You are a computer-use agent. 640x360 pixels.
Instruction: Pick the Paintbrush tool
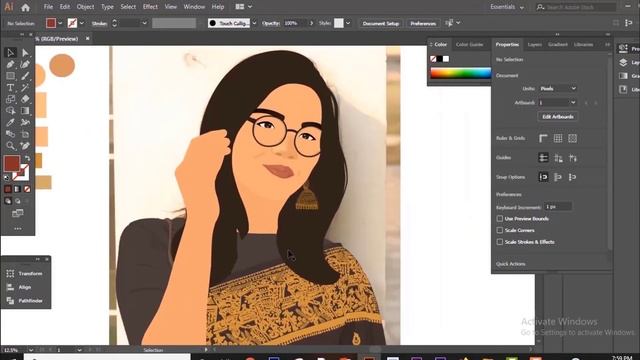tap(25, 76)
